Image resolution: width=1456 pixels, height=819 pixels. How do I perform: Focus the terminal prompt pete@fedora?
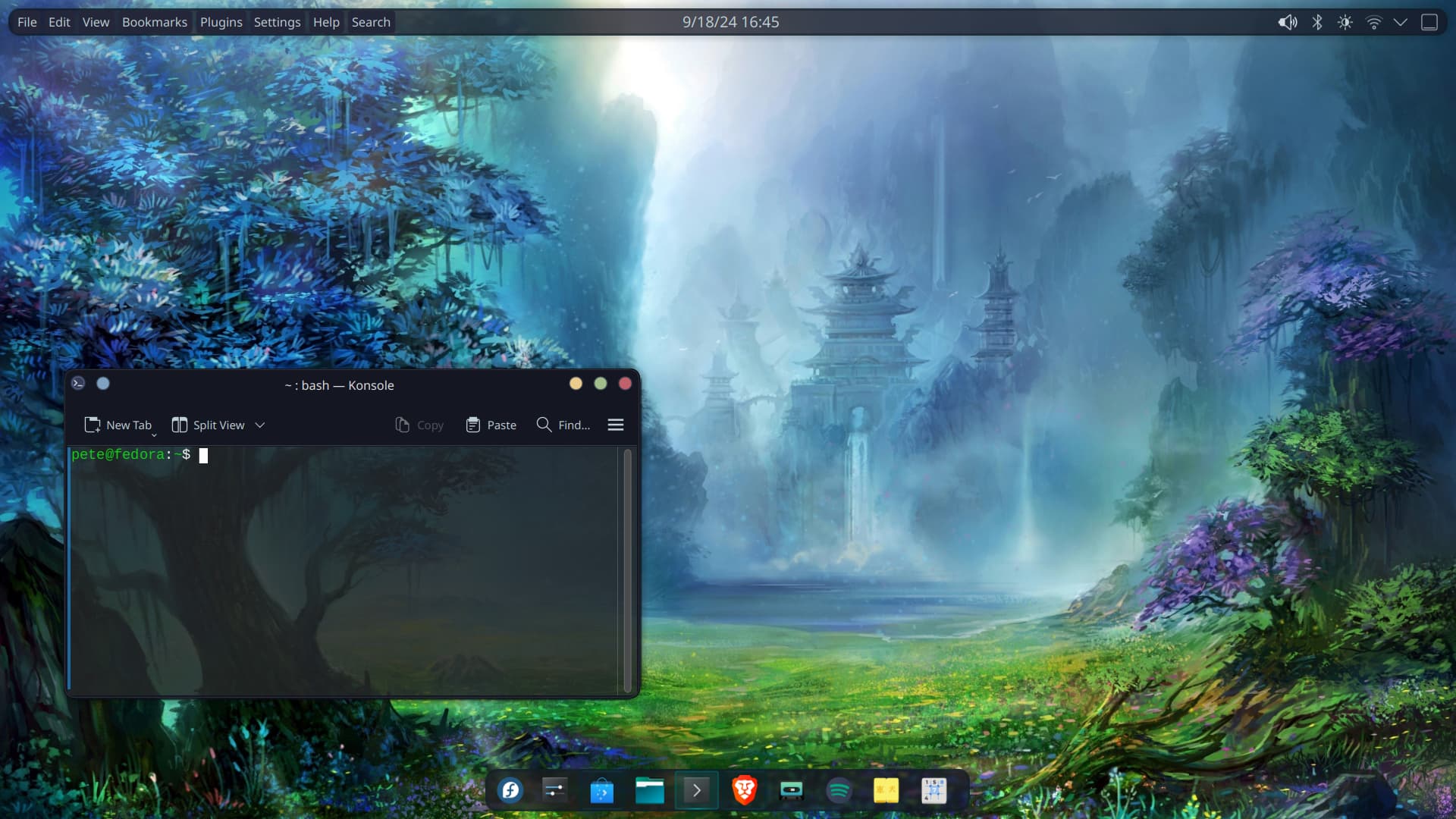click(x=130, y=454)
